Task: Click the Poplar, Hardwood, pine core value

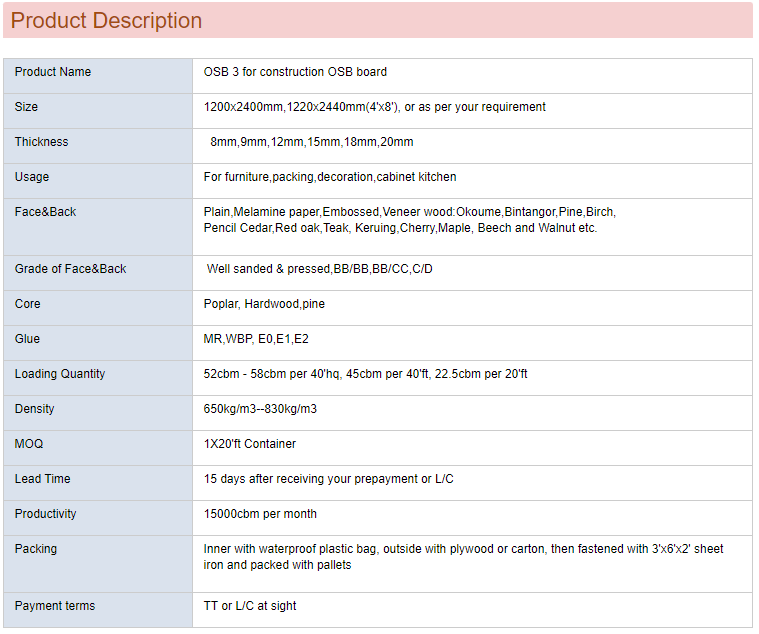Action: coord(264,304)
